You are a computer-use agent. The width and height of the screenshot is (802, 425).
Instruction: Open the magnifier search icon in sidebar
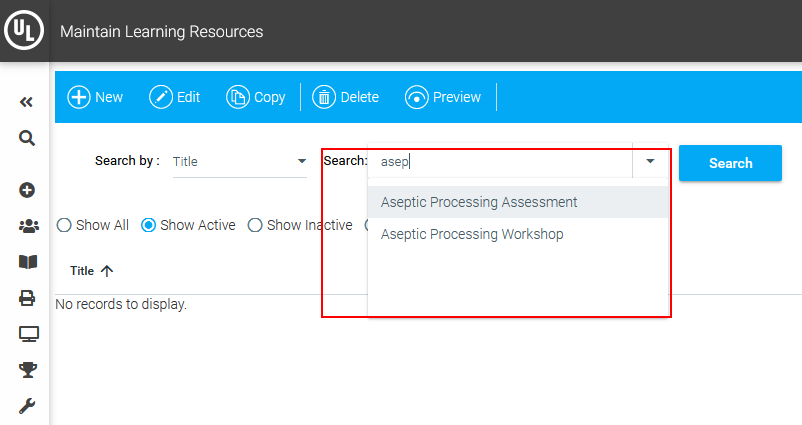pyautogui.click(x=27, y=138)
